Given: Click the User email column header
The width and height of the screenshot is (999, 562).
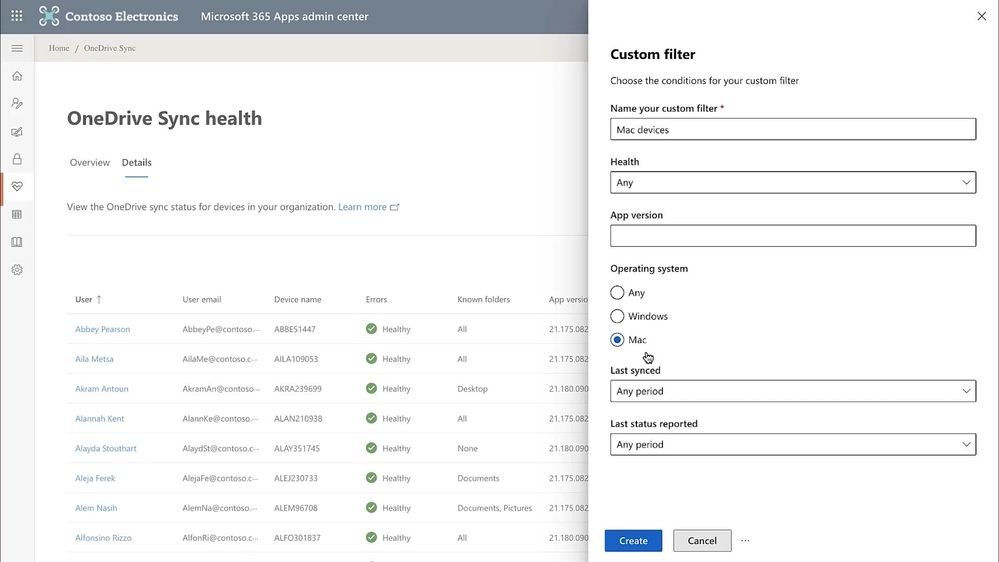Looking at the screenshot, I should (202, 299).
